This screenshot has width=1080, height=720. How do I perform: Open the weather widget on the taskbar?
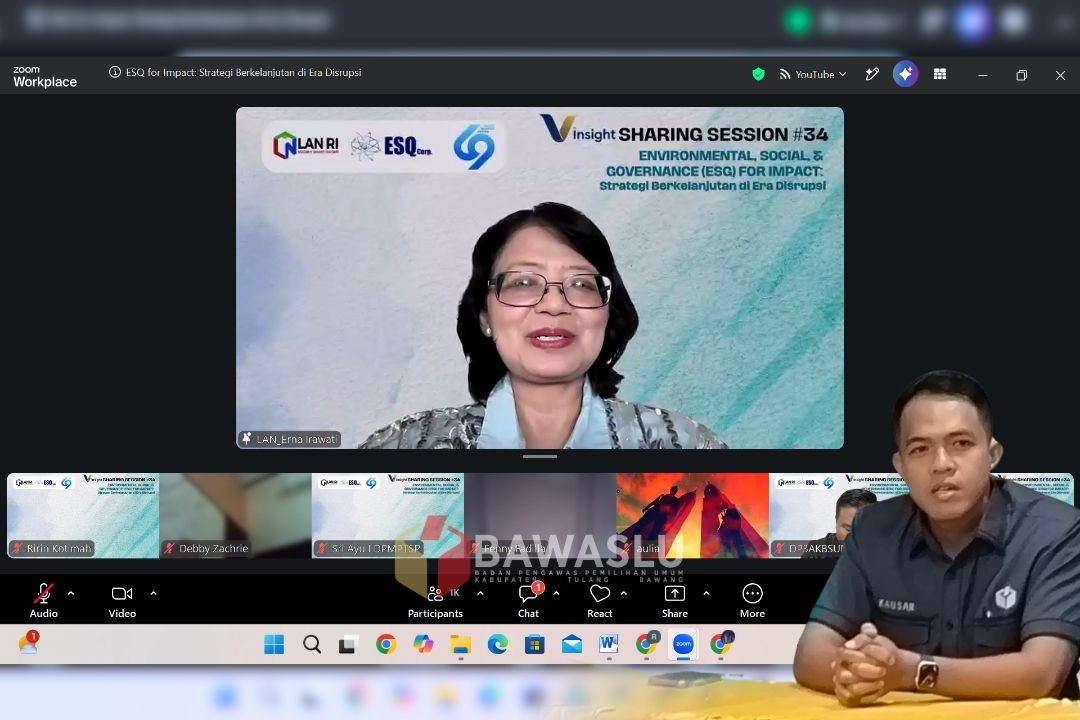coord(28,643)
